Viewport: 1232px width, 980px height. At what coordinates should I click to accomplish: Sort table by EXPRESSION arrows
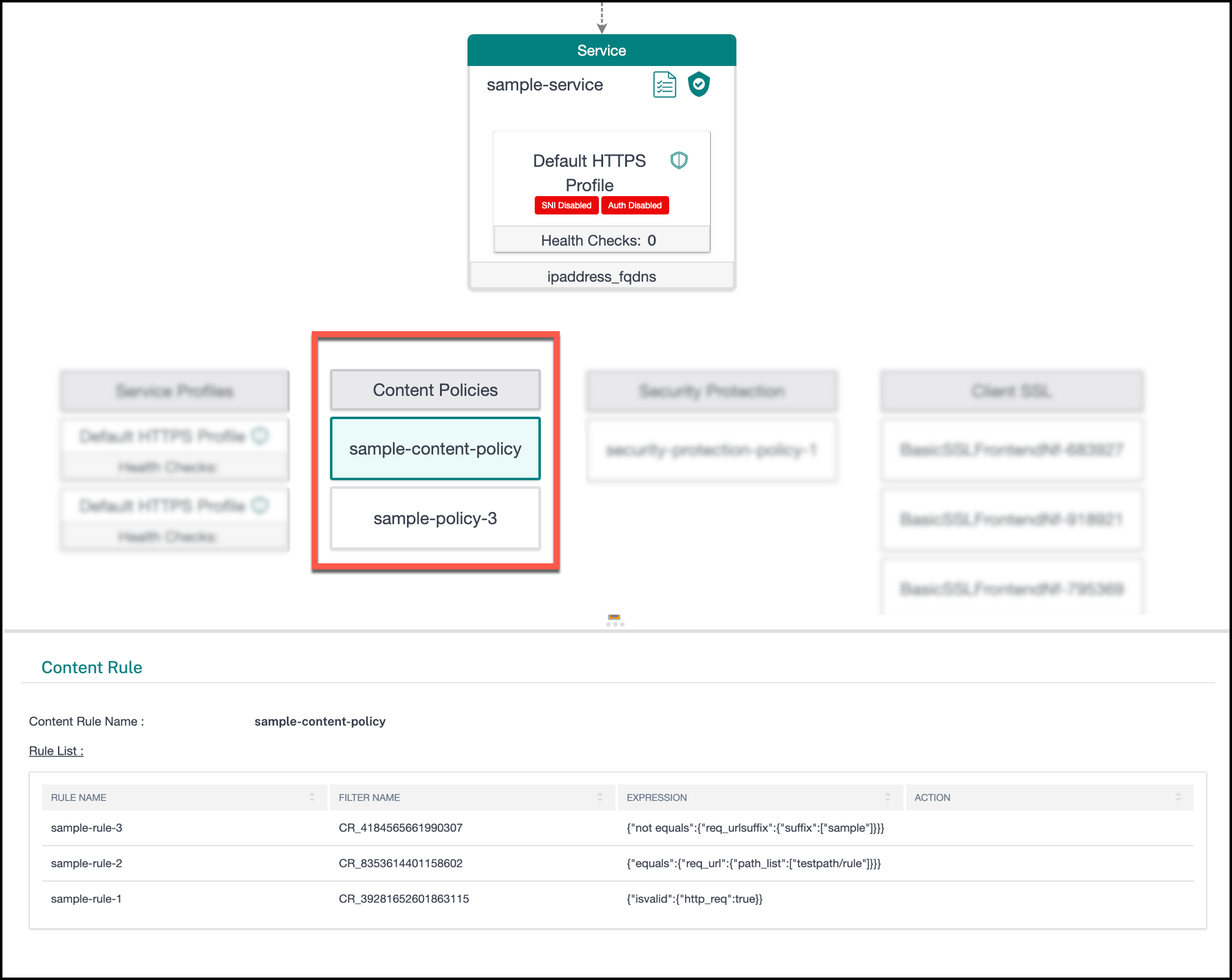(887, 797)
